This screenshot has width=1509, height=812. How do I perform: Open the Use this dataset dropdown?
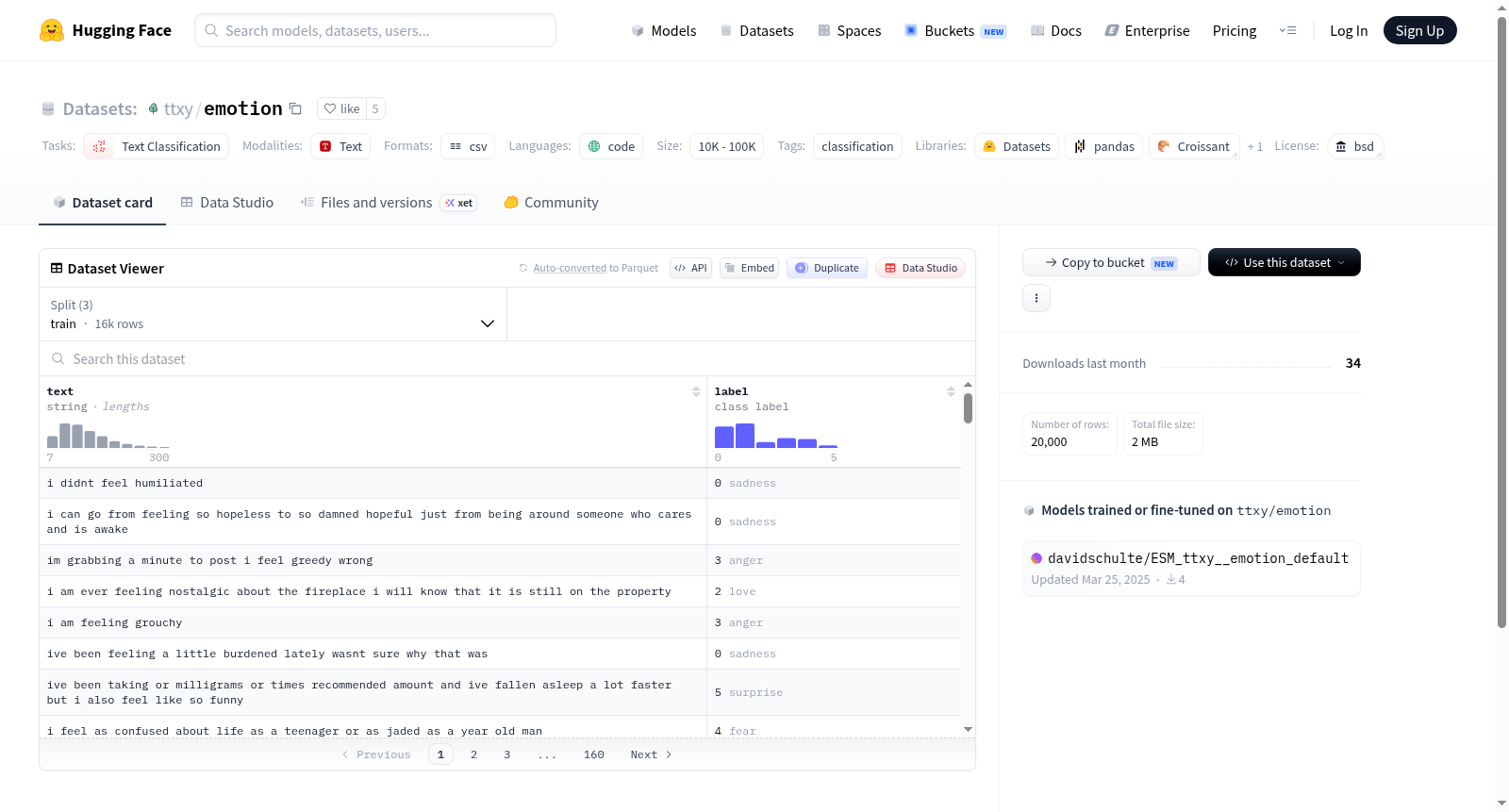pyautogui.click(x=1285, y=262)
